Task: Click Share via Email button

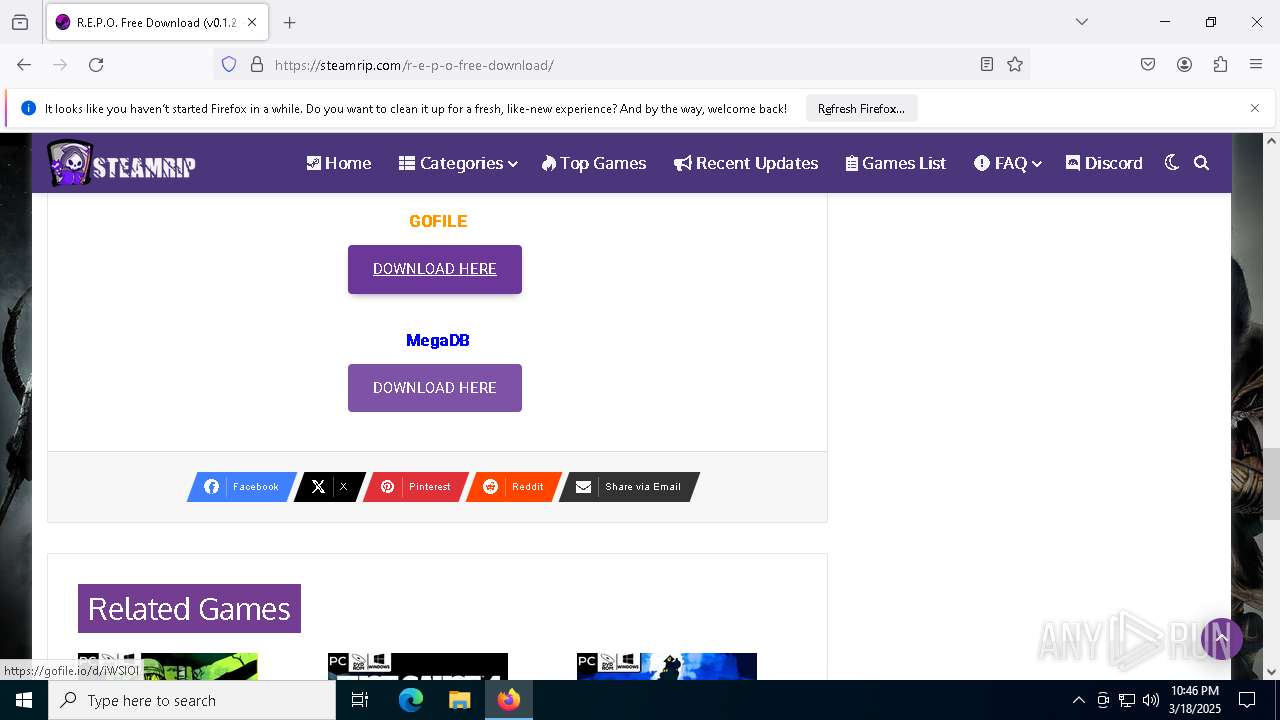Action: coord(629,487)
